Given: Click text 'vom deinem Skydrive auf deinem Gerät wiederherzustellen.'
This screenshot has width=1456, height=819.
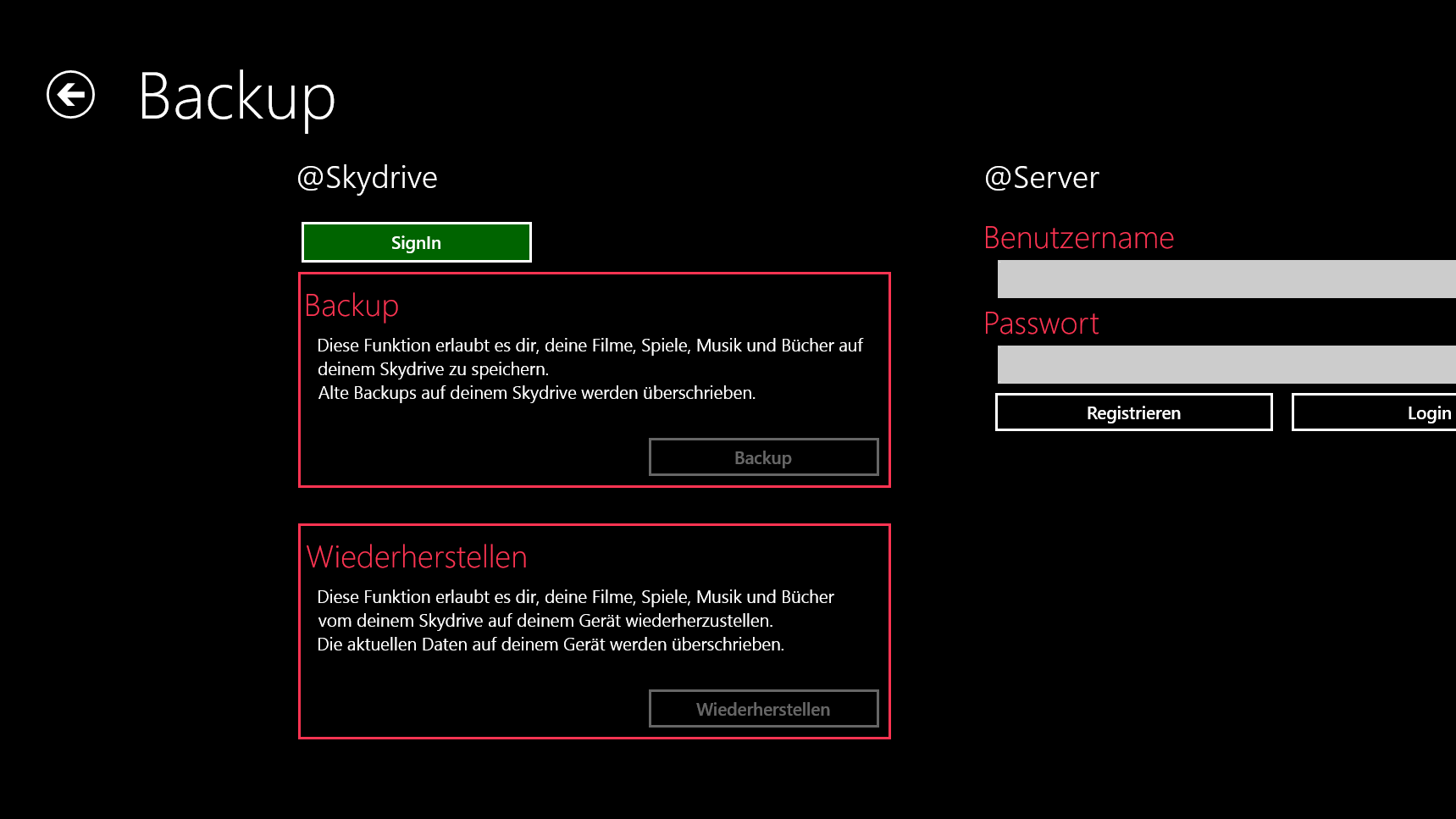Looking at the screenshot, I should tap(545, 621).
